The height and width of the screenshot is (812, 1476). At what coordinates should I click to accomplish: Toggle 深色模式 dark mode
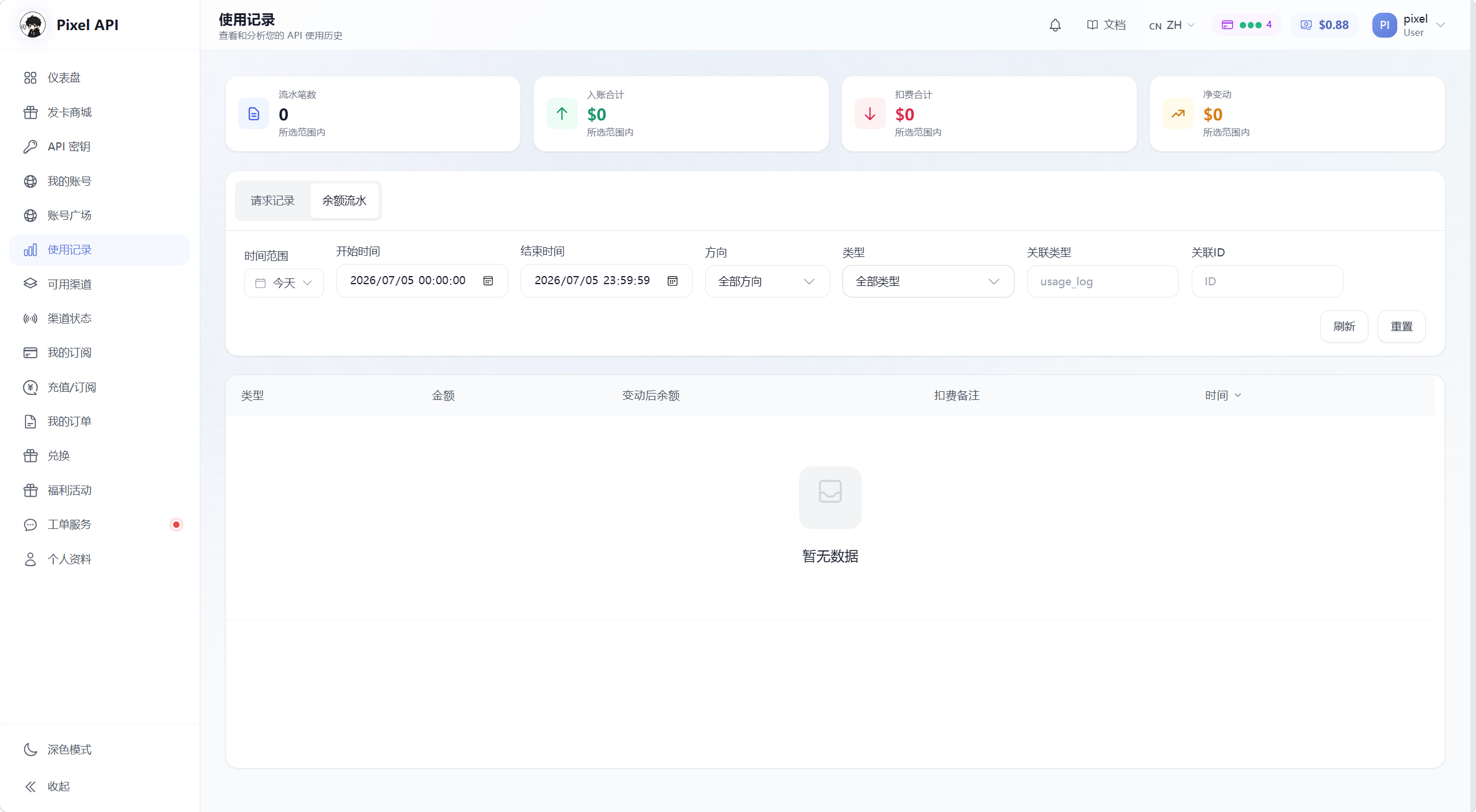100,749
